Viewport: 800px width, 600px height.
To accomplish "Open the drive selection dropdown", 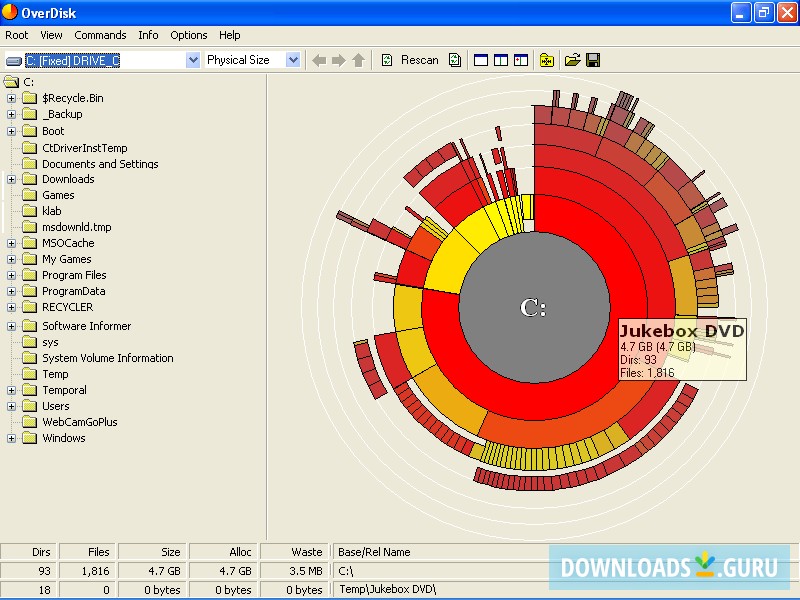I will [192, 59].
